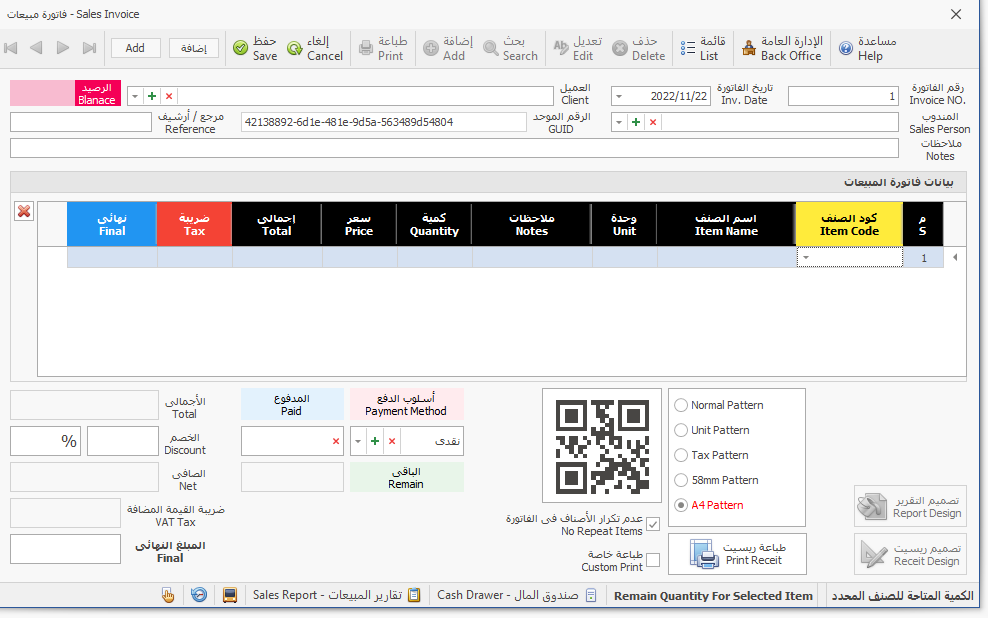This screenshot has width=988, height=618.
Task: Save the invoice with the green check
Action: point(255,48)
